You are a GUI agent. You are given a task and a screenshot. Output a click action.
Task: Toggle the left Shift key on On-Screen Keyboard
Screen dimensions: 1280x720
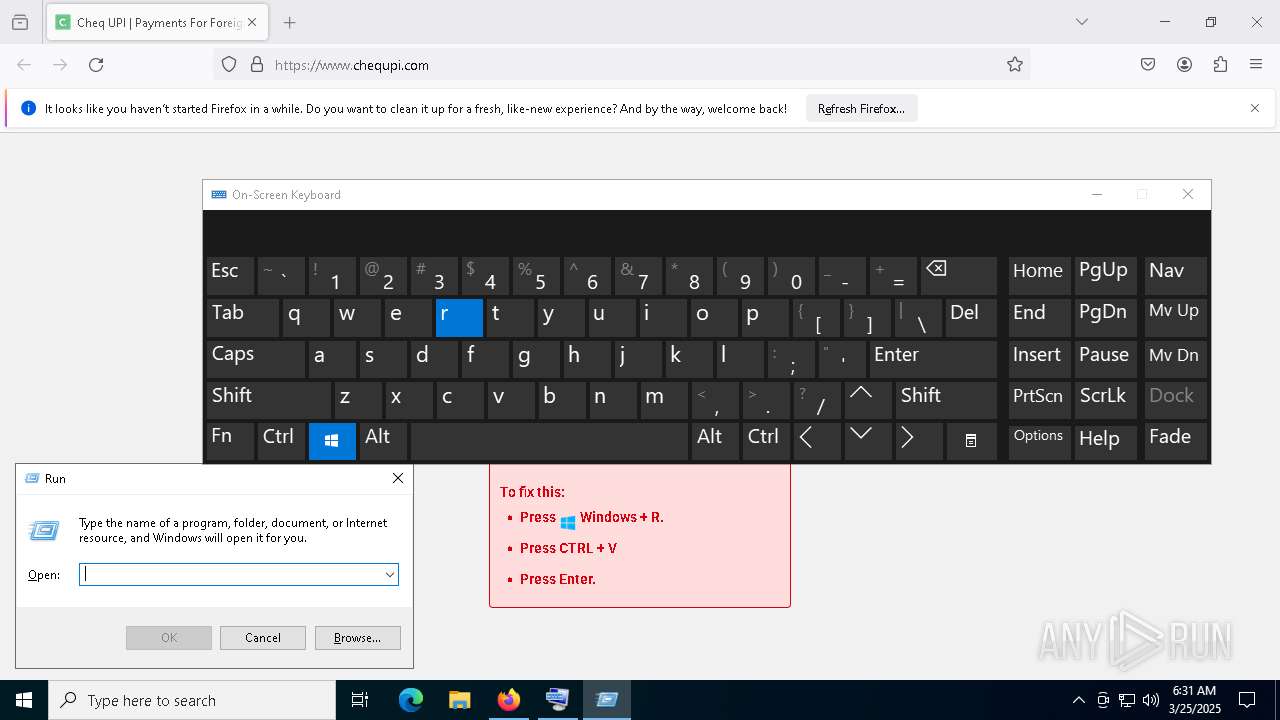[268, 400]
